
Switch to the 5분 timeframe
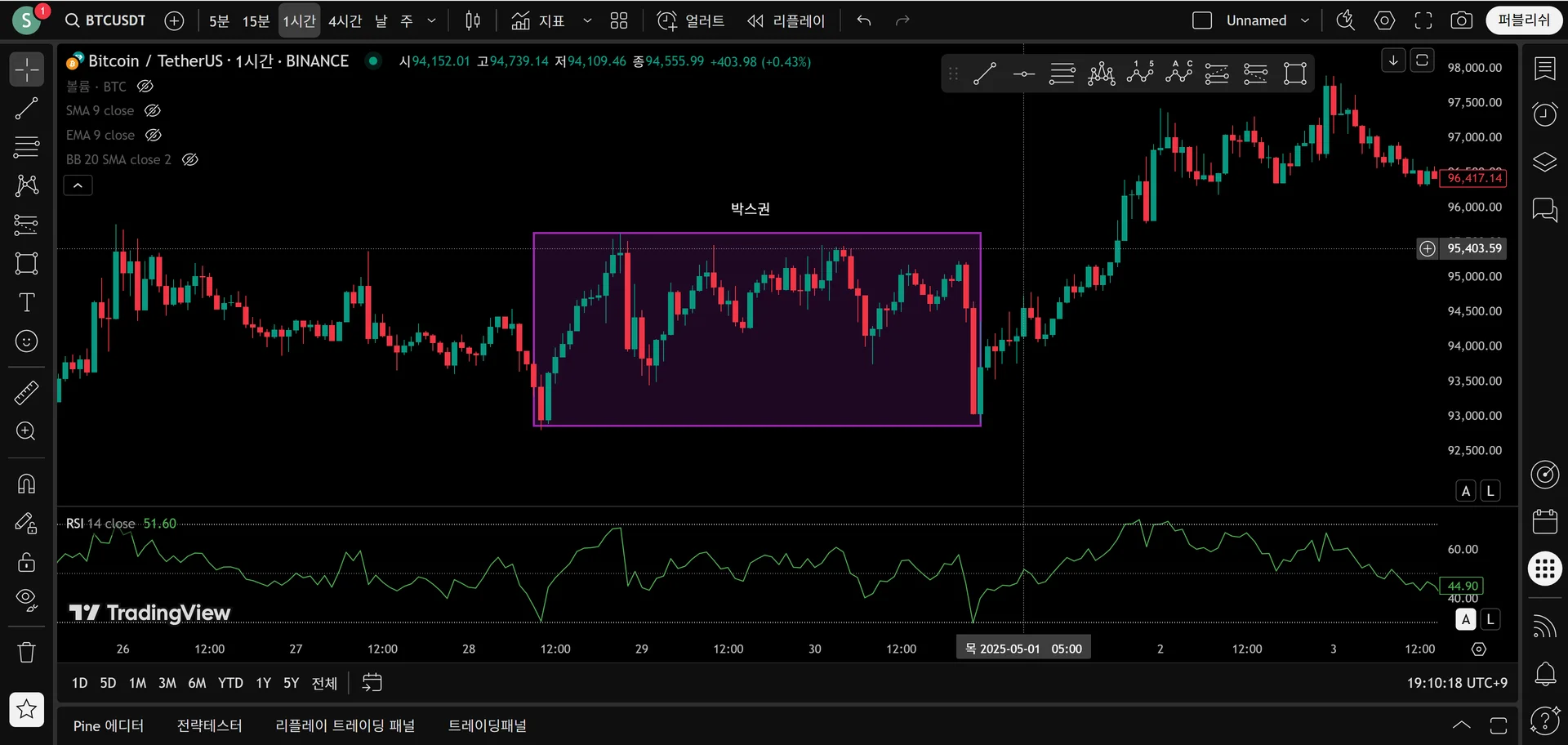tap(219, 20)
